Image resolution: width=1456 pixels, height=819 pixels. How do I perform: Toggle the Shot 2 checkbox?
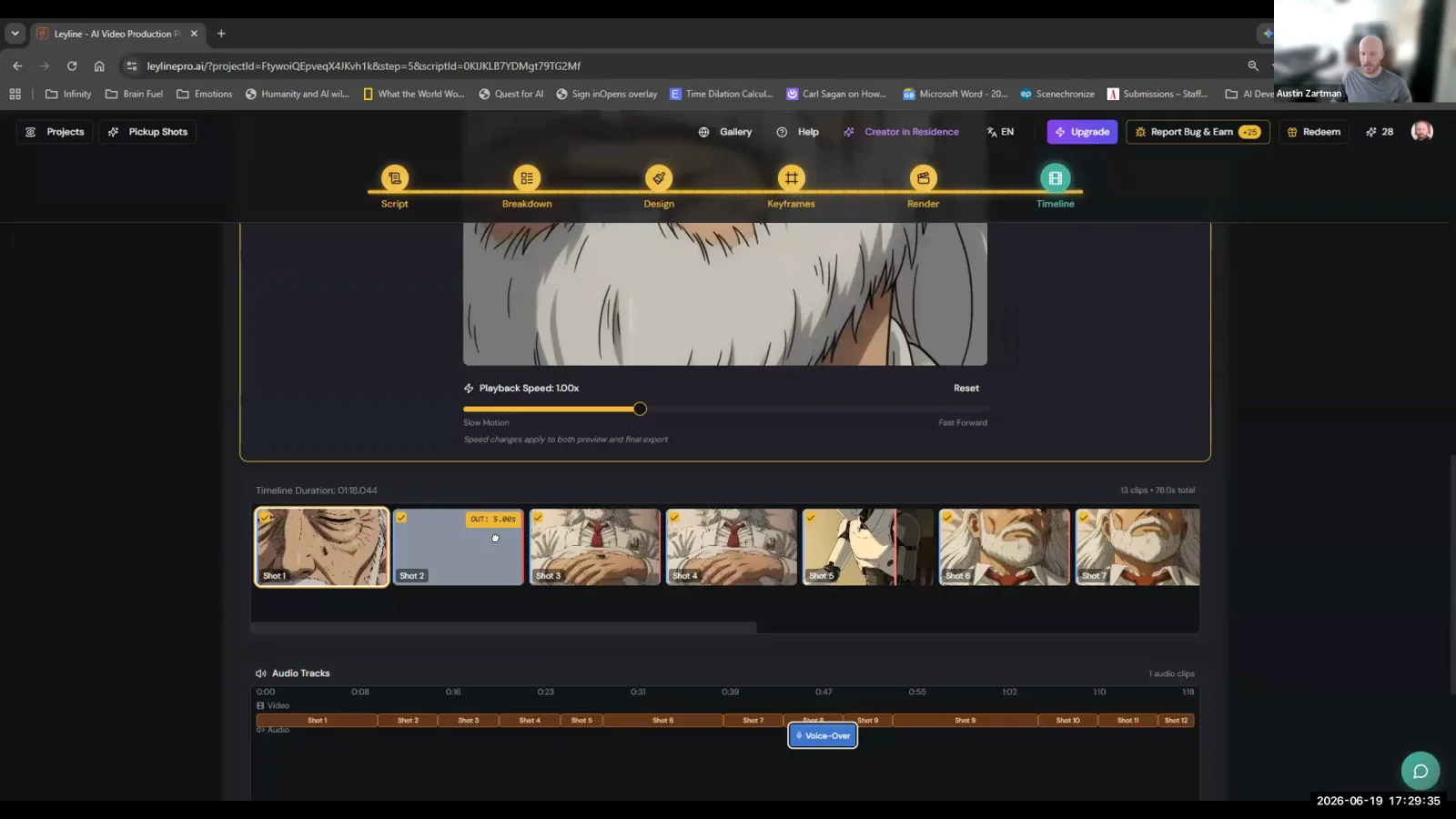401,517
